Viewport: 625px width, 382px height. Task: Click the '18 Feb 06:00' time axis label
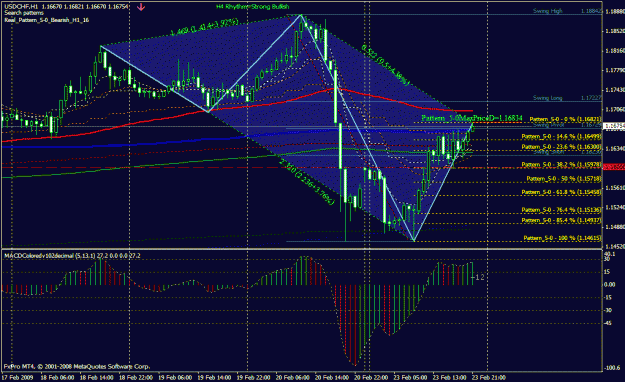pos(57,377)
